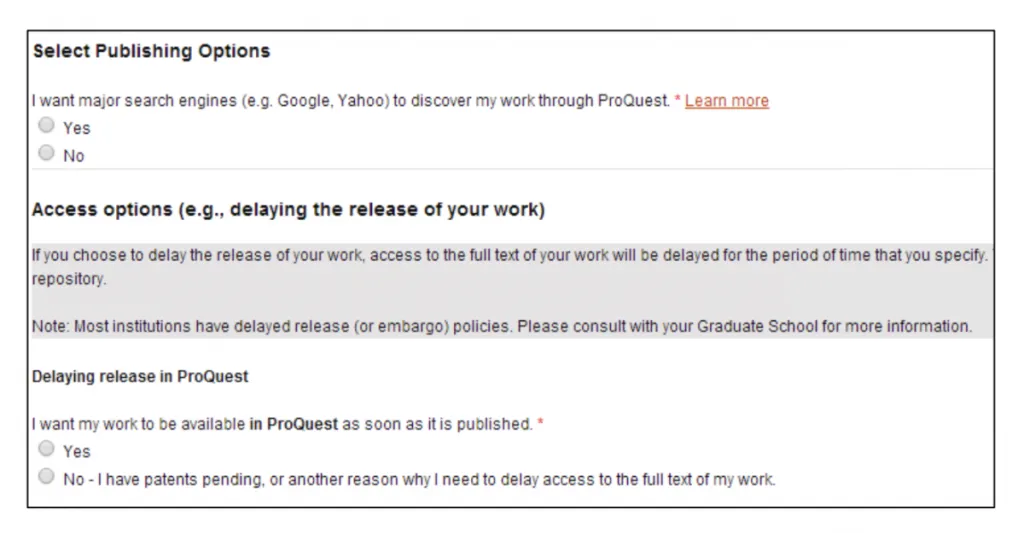Choose Yes radio for immediate ProQuest availability
Viewport: 1024px width, 533px height.
(x=46, y=449)
